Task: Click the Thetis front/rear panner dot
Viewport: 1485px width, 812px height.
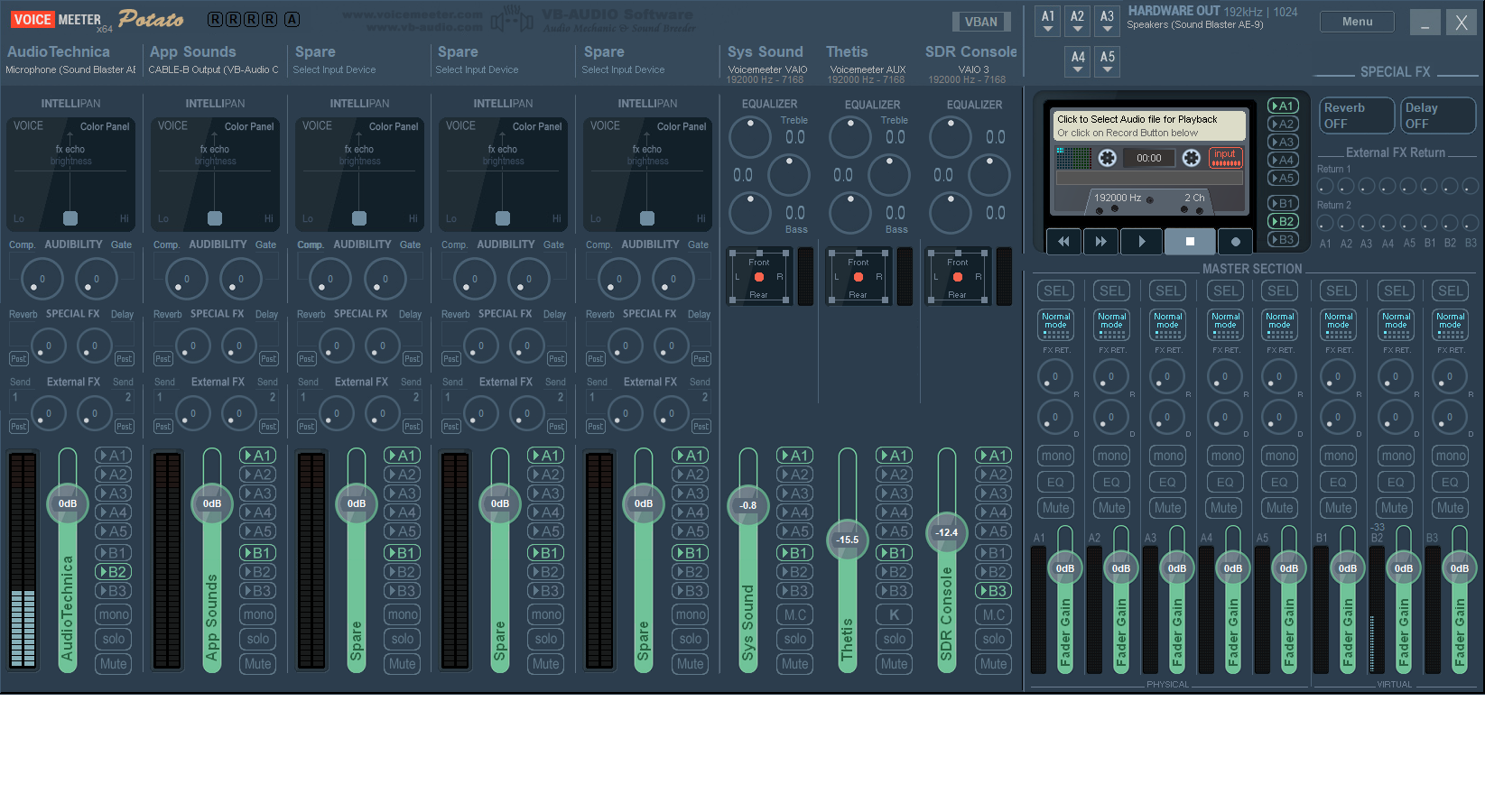Action: click(x=859, y=277)
